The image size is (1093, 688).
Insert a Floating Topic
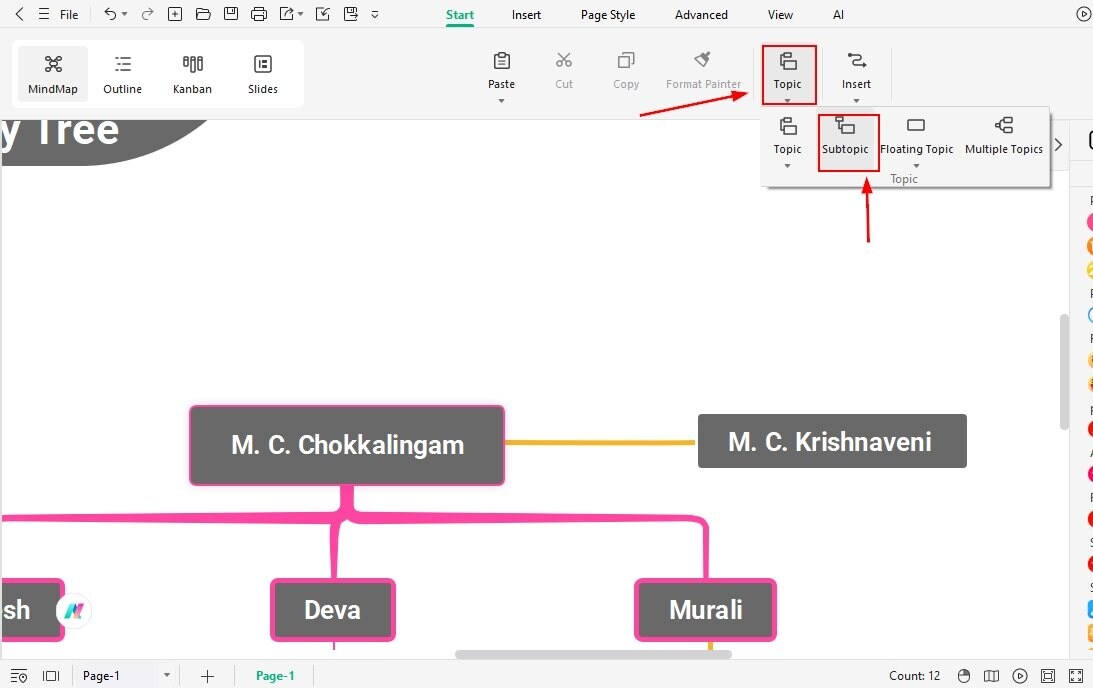tap(916, 135)
